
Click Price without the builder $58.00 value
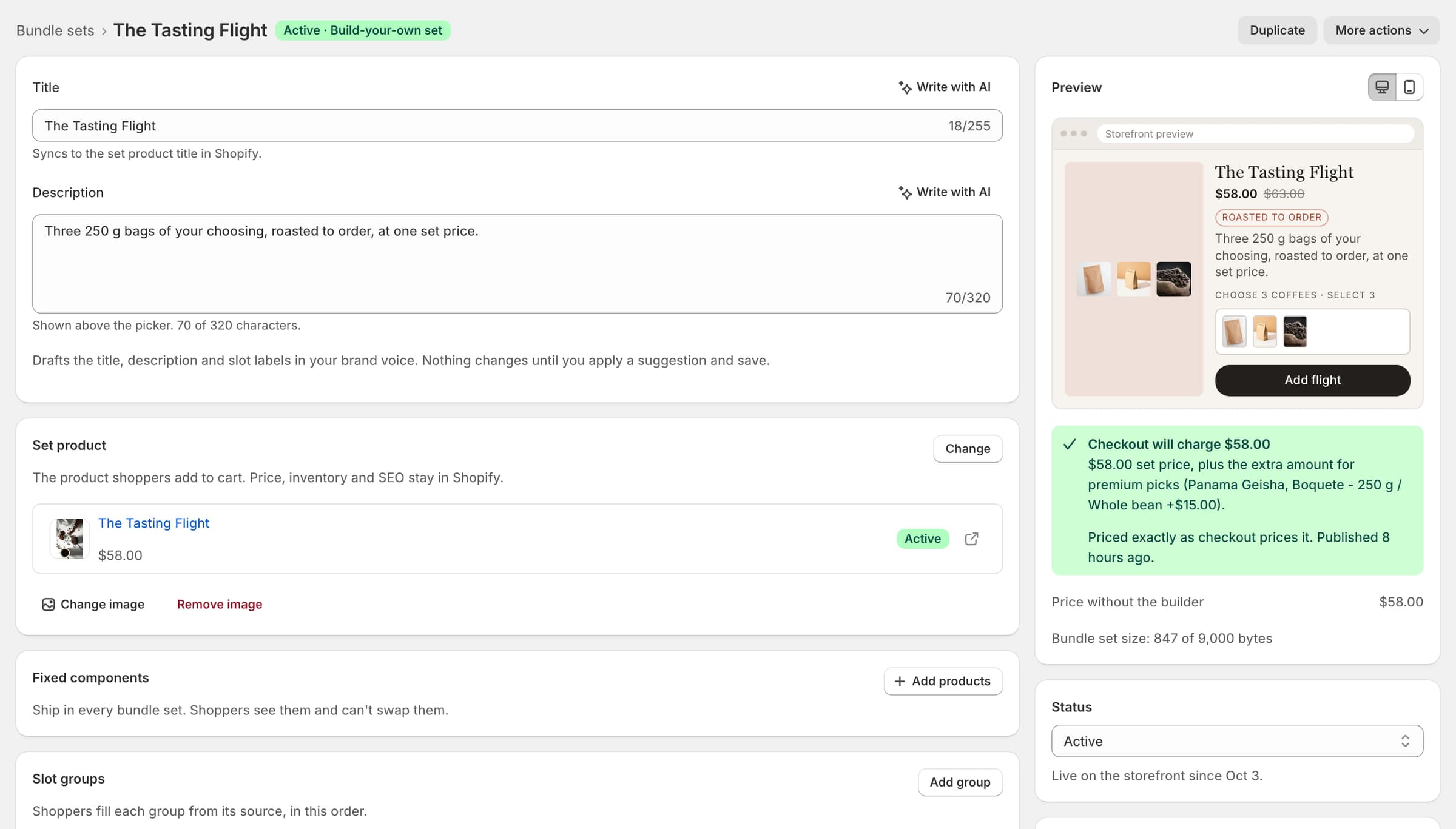tap(1401, 602)
